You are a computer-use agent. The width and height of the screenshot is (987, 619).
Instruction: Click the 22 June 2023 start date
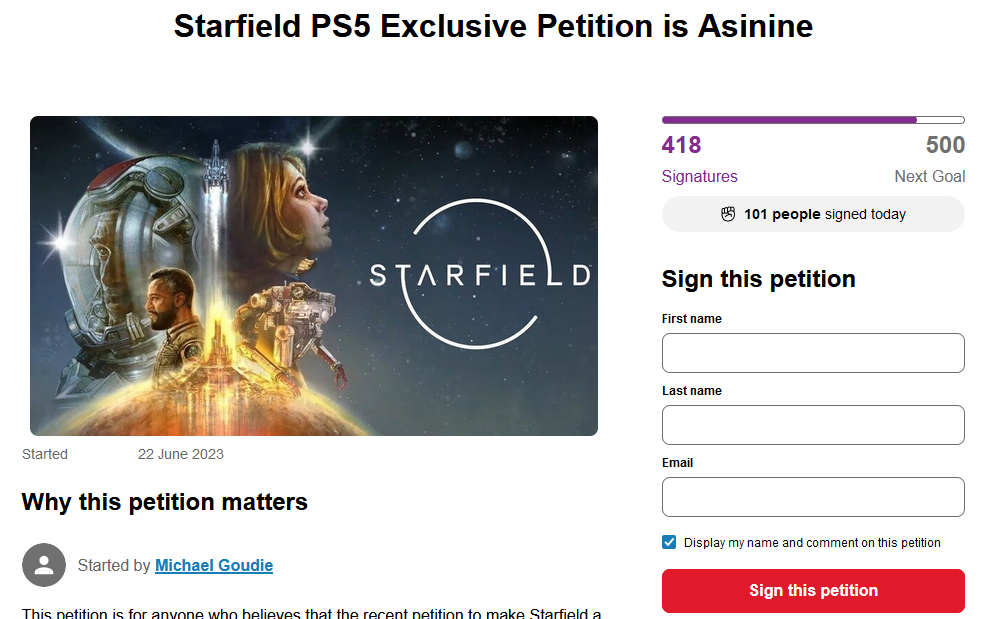pos(181,454)
